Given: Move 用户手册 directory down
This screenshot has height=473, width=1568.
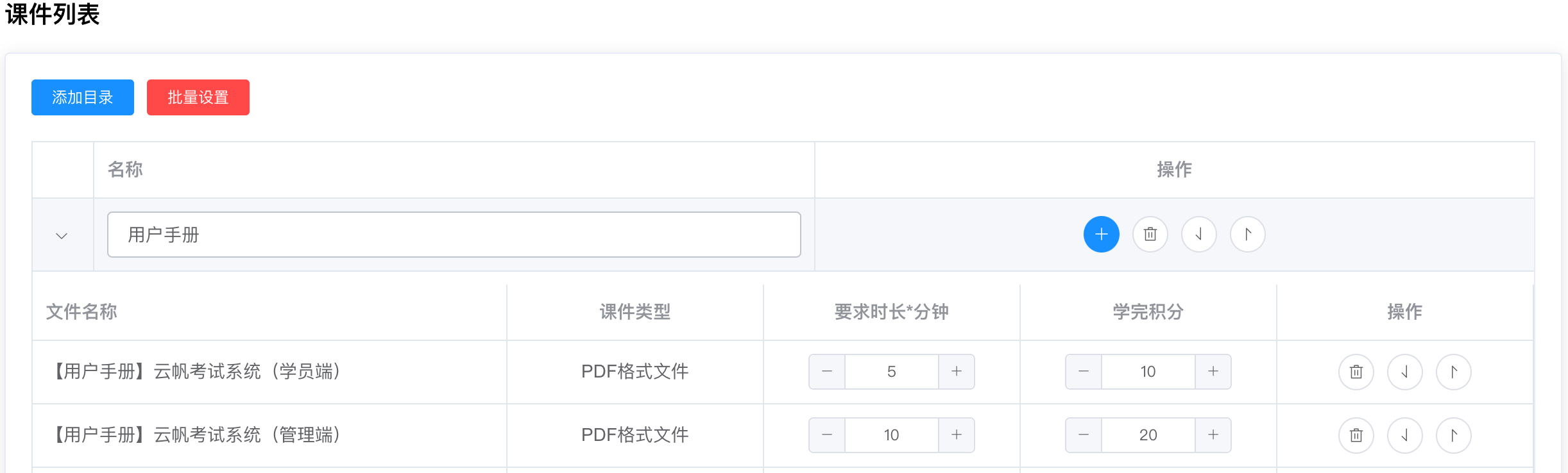Looking at the screenshot, I should (1198, 235).
